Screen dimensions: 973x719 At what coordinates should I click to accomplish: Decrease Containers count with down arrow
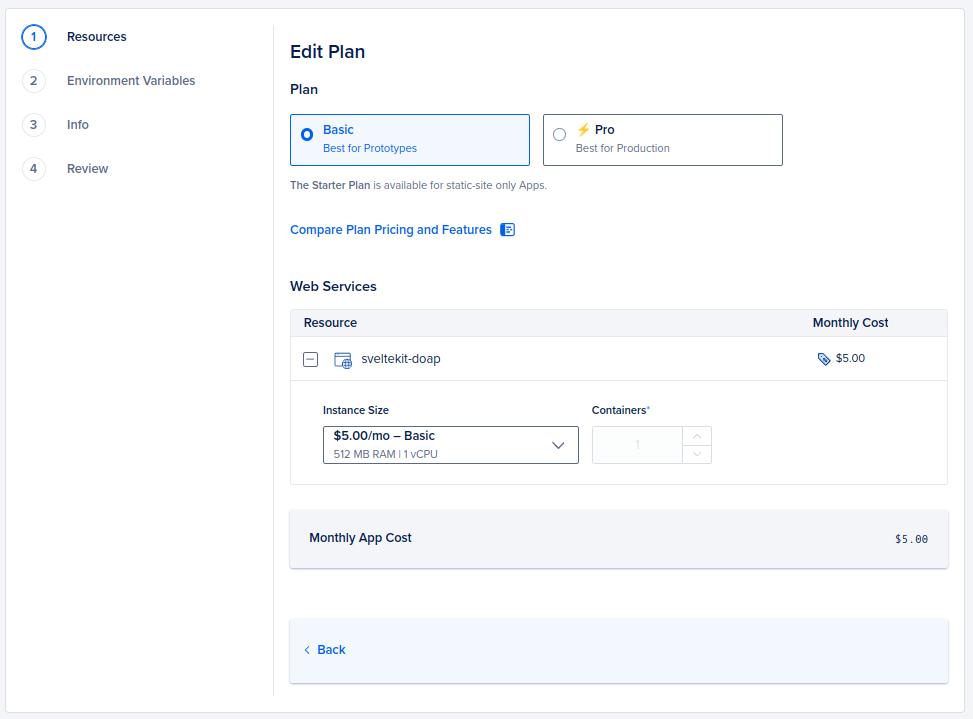pos(697,454)
